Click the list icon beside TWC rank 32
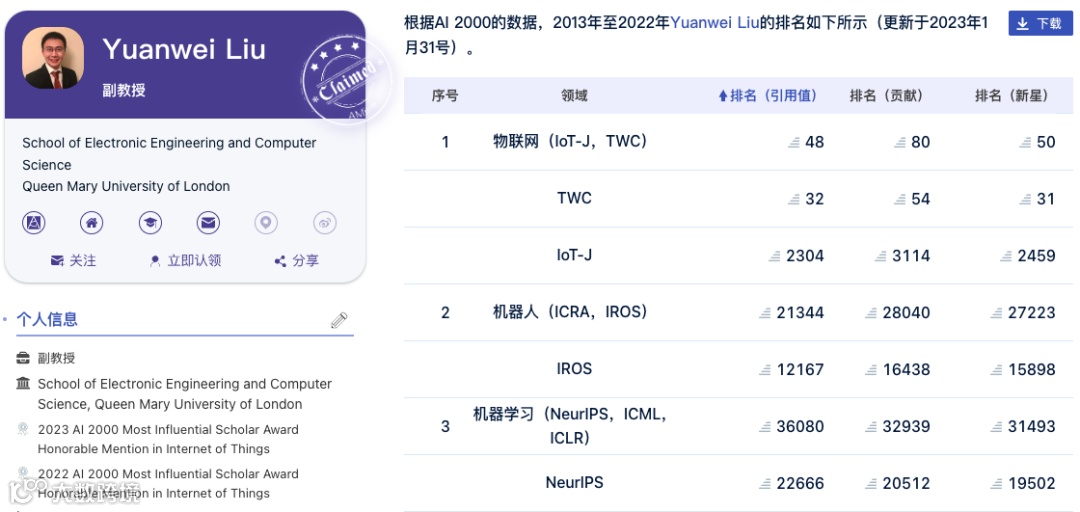 [x=794, y=198]
